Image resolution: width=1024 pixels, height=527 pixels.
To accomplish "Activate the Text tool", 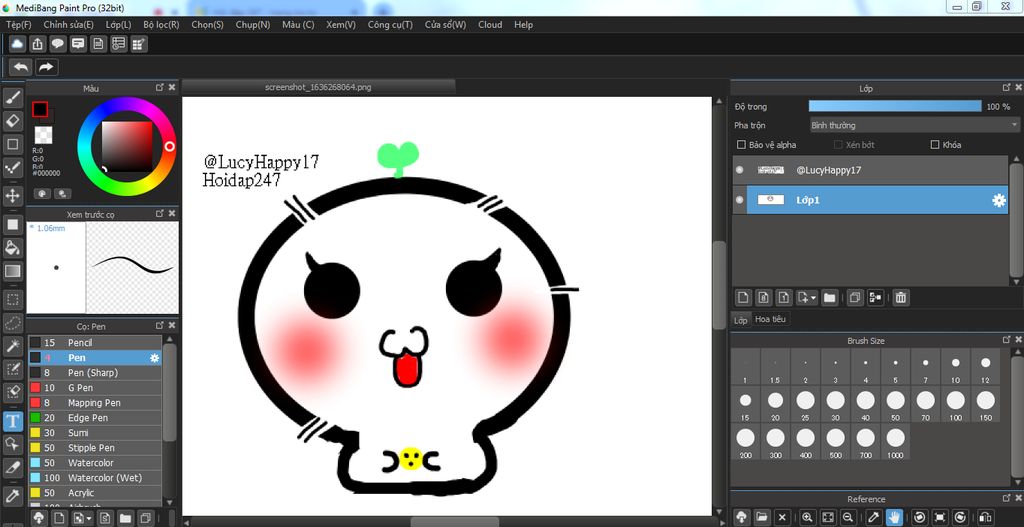I will 13,421.
